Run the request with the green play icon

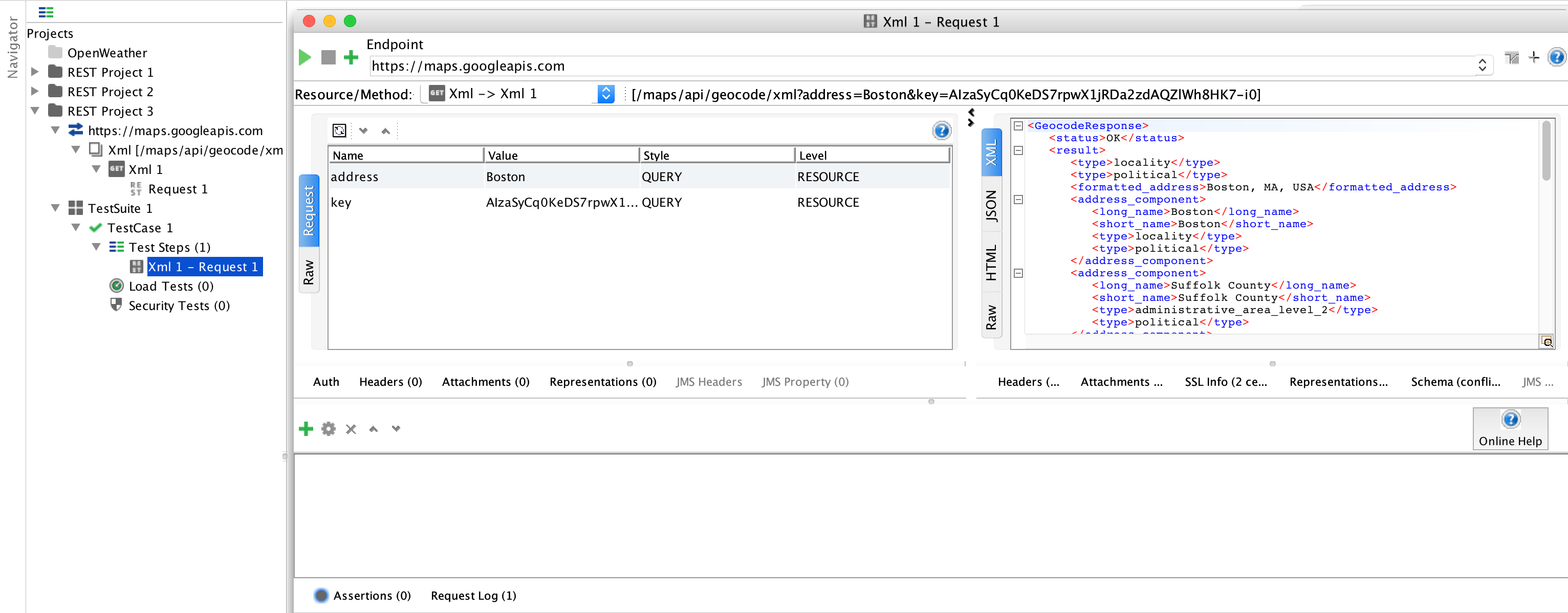point(304,57)
